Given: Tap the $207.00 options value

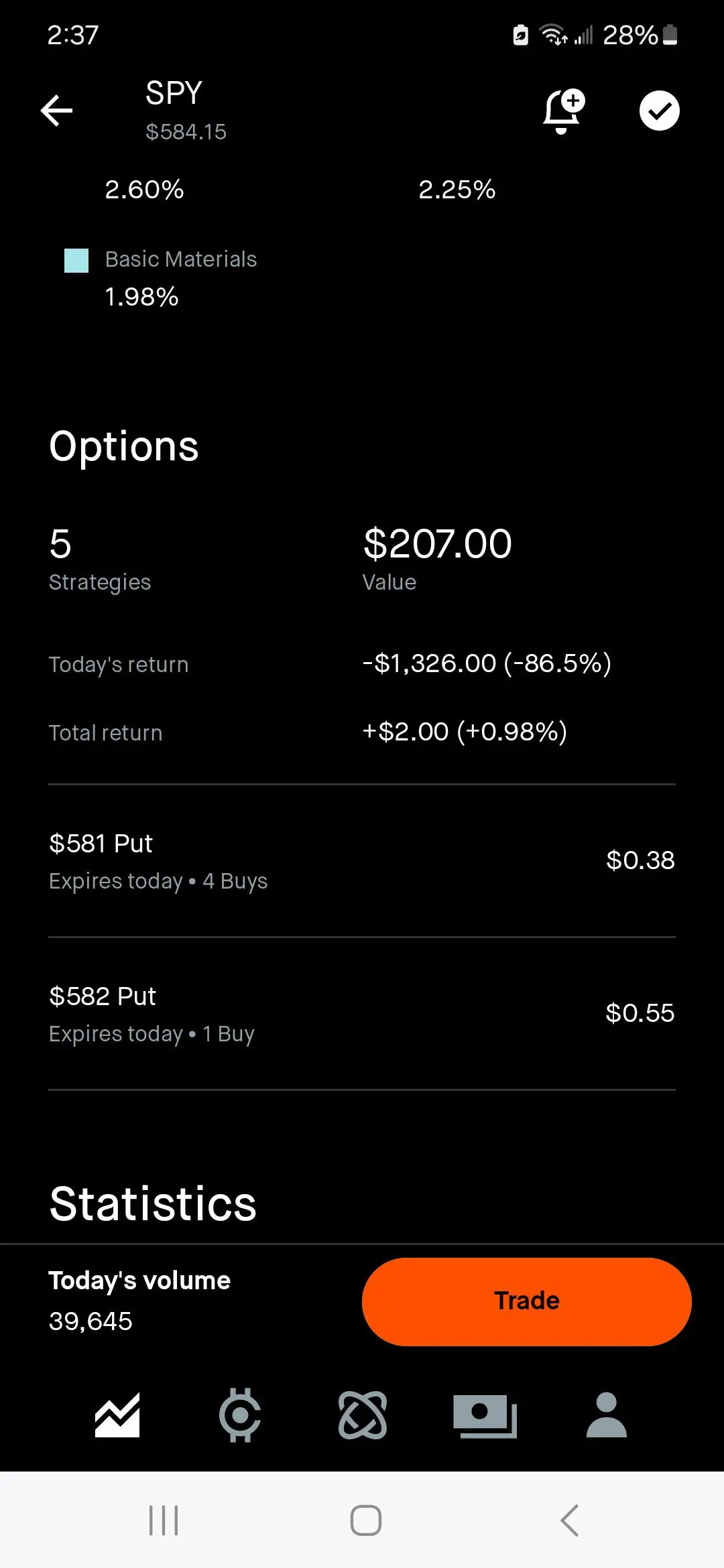Looking at the screenshot, I should [437, 543].
